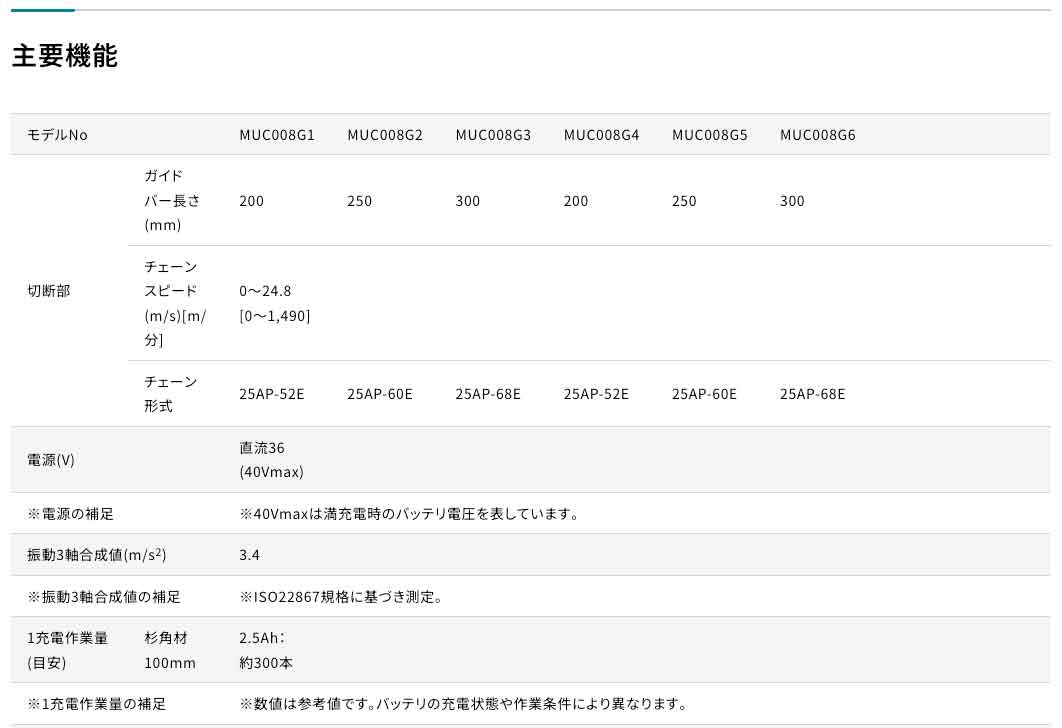1062x728 pixels.
Task: Click the 電源(V) row label
Action: tap(51, 461)
